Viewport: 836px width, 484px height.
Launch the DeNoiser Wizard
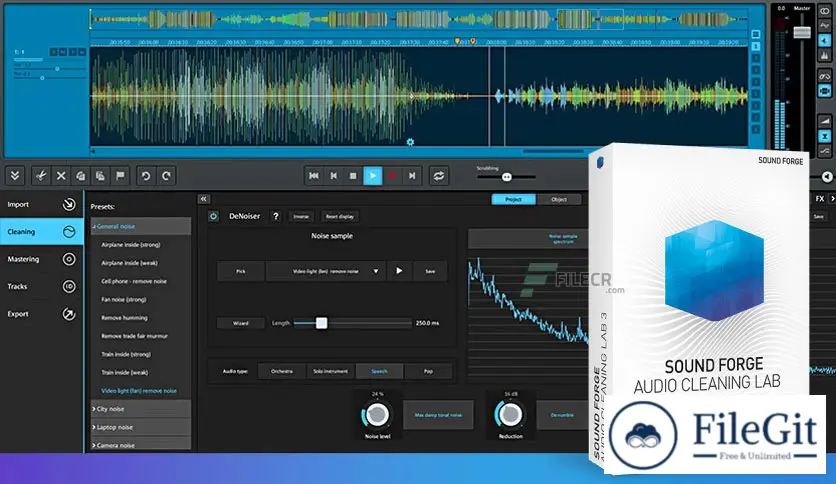point(240,323)
